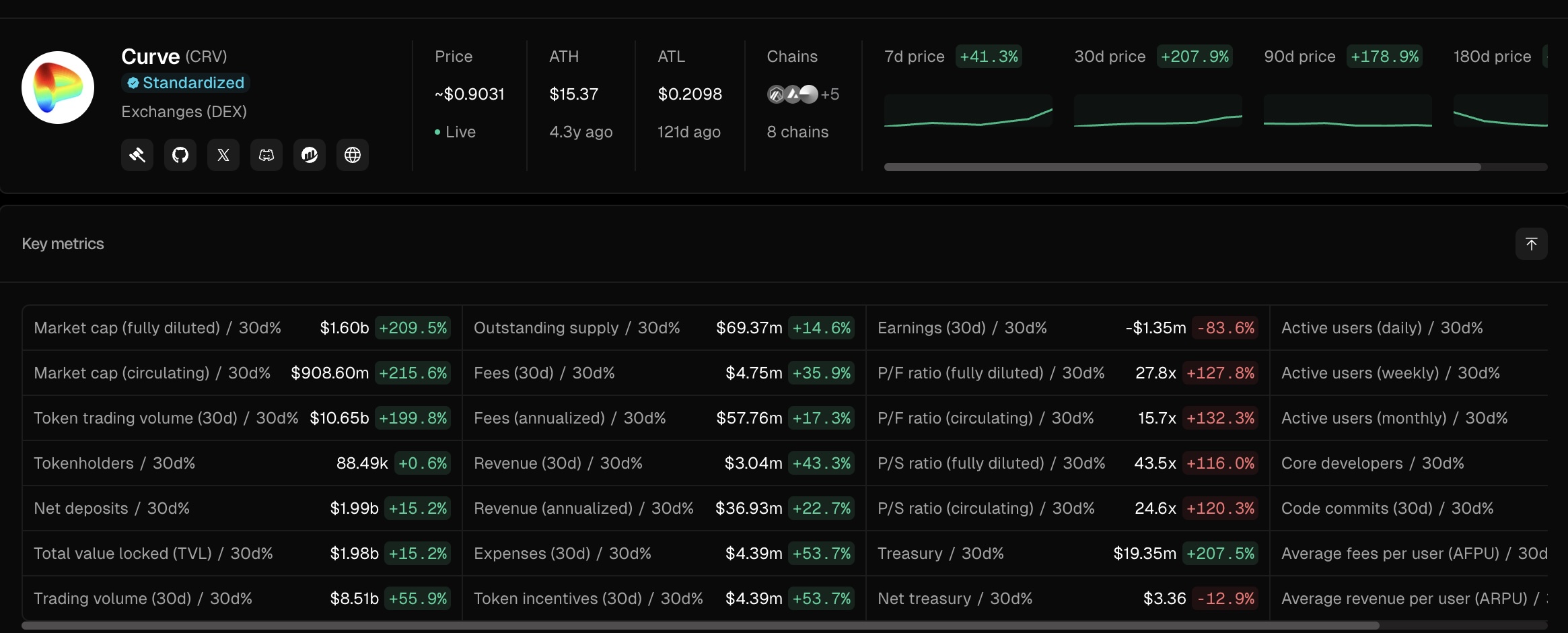1568x633 pixels.
Task: Click the +41.3% 7d price badge
Action: (x=989, y=57)
